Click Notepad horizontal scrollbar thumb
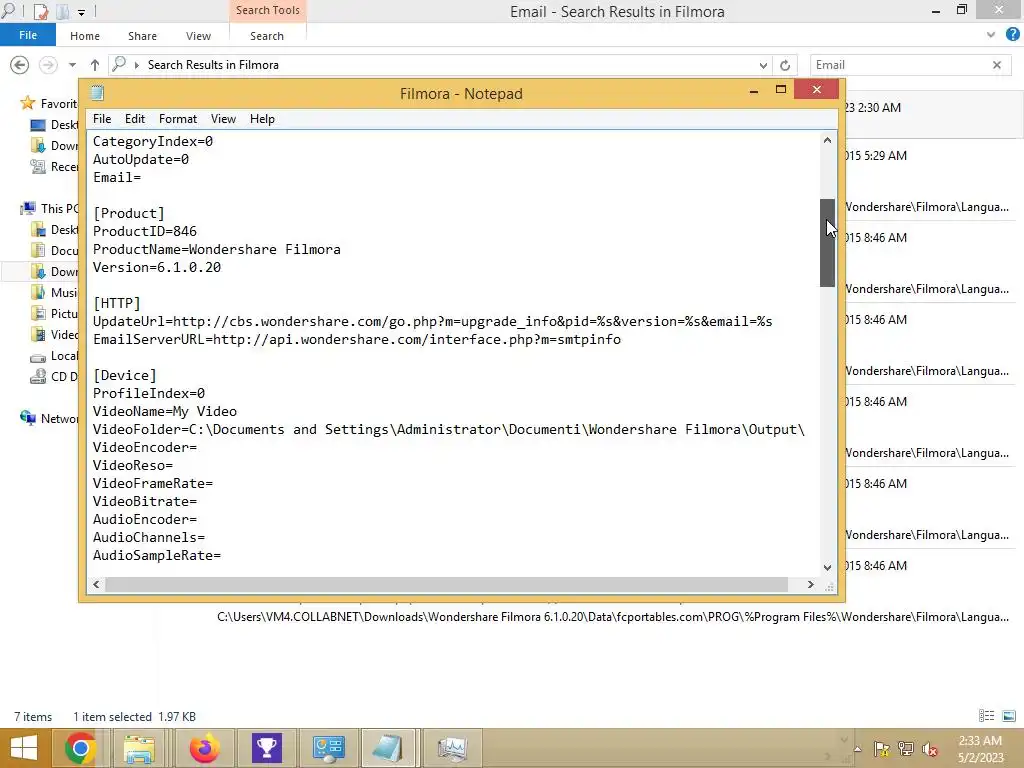Image resolution: width=1024 pixels, height=768 pixels. pos(446,584)
